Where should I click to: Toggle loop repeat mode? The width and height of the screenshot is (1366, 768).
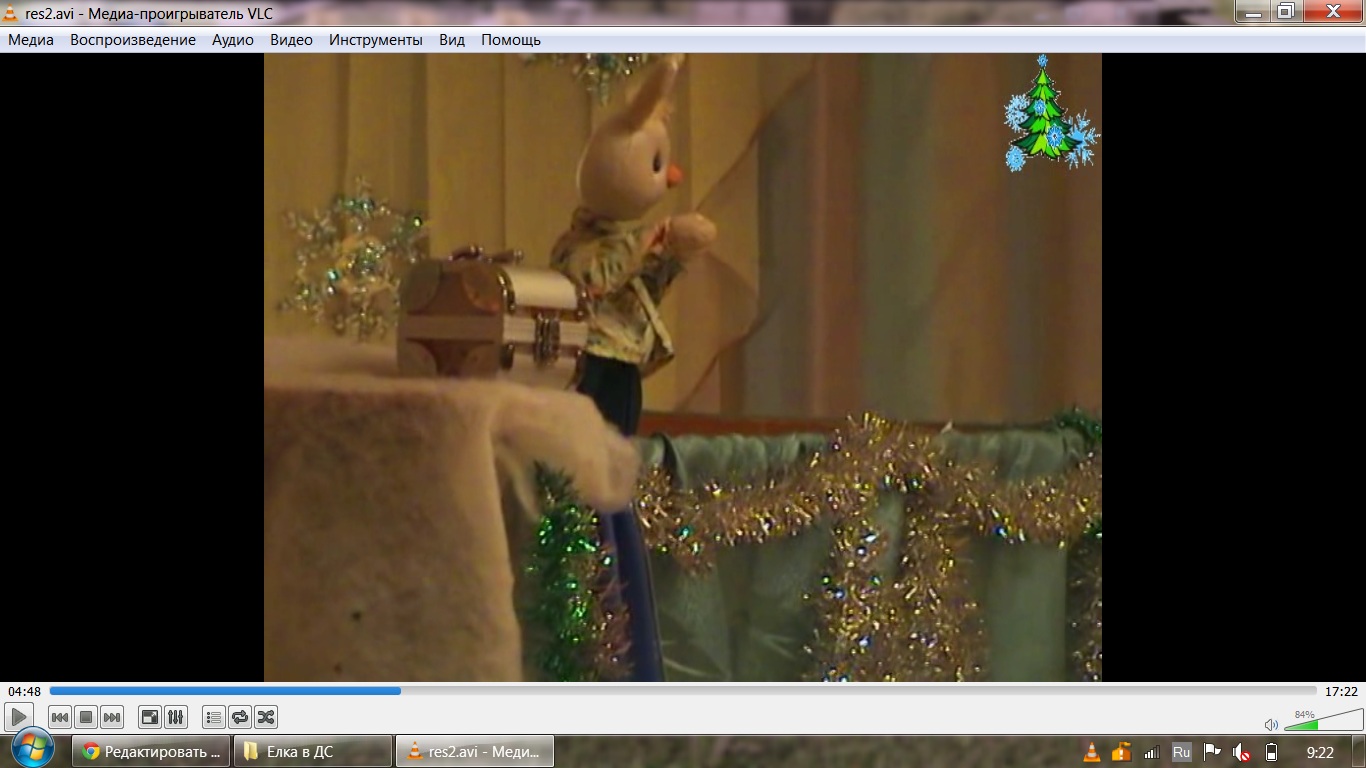tap(240, 717)
